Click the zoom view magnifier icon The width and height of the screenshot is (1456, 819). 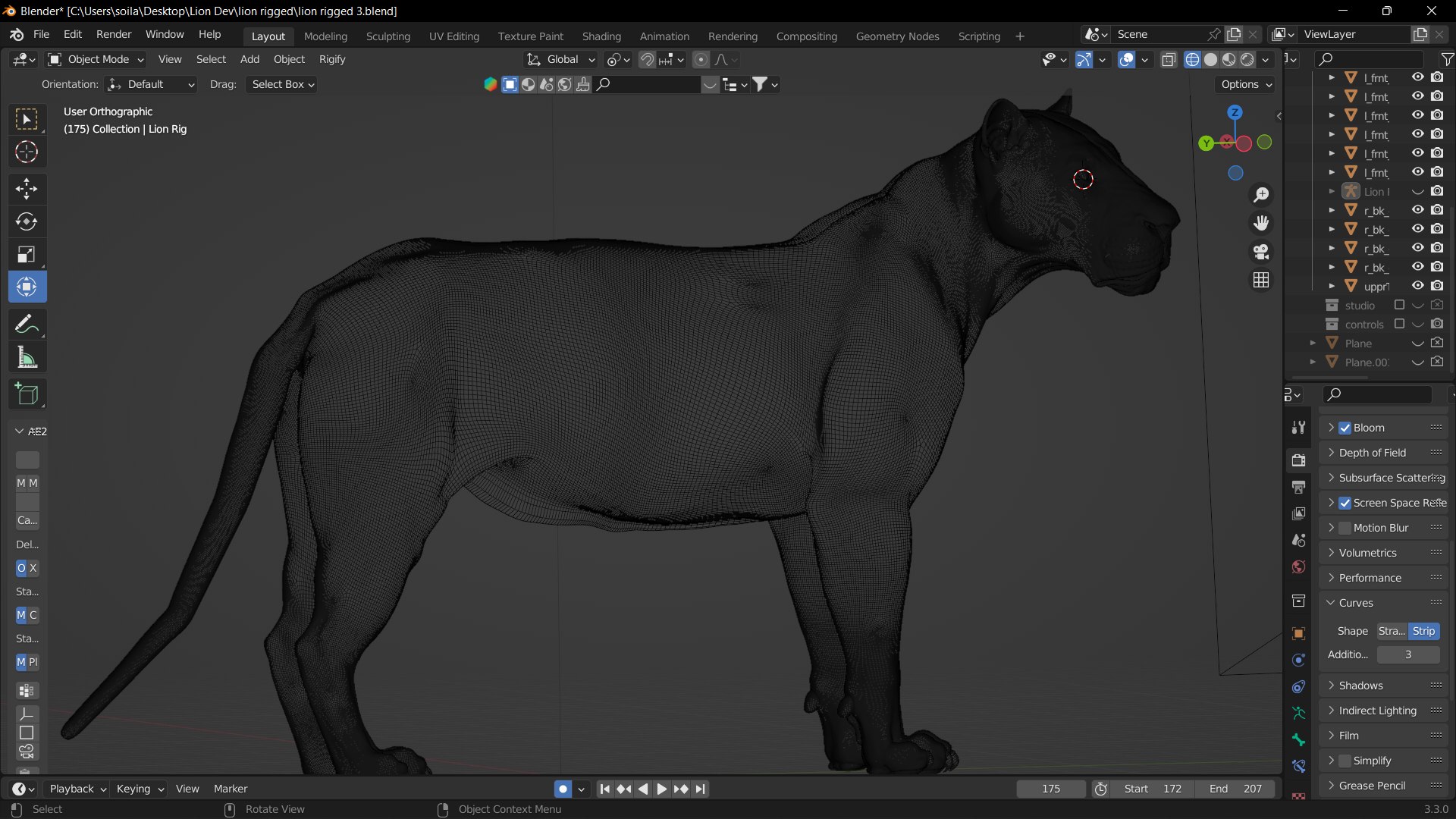tap(1261, 195)
